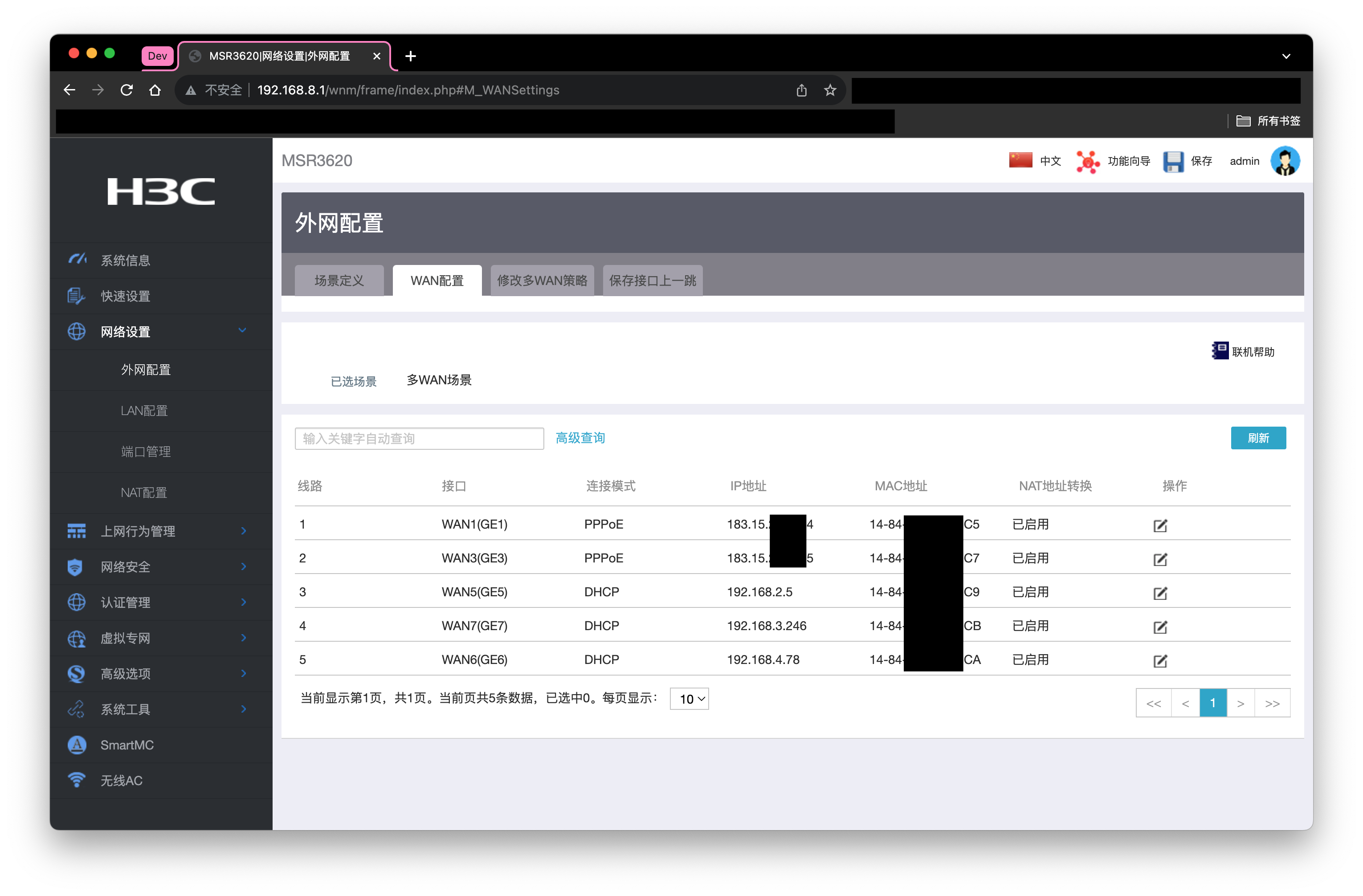Open rows-per-page dropdown showing 10
Screen dimensions: 1363x896
pos(689,698)
